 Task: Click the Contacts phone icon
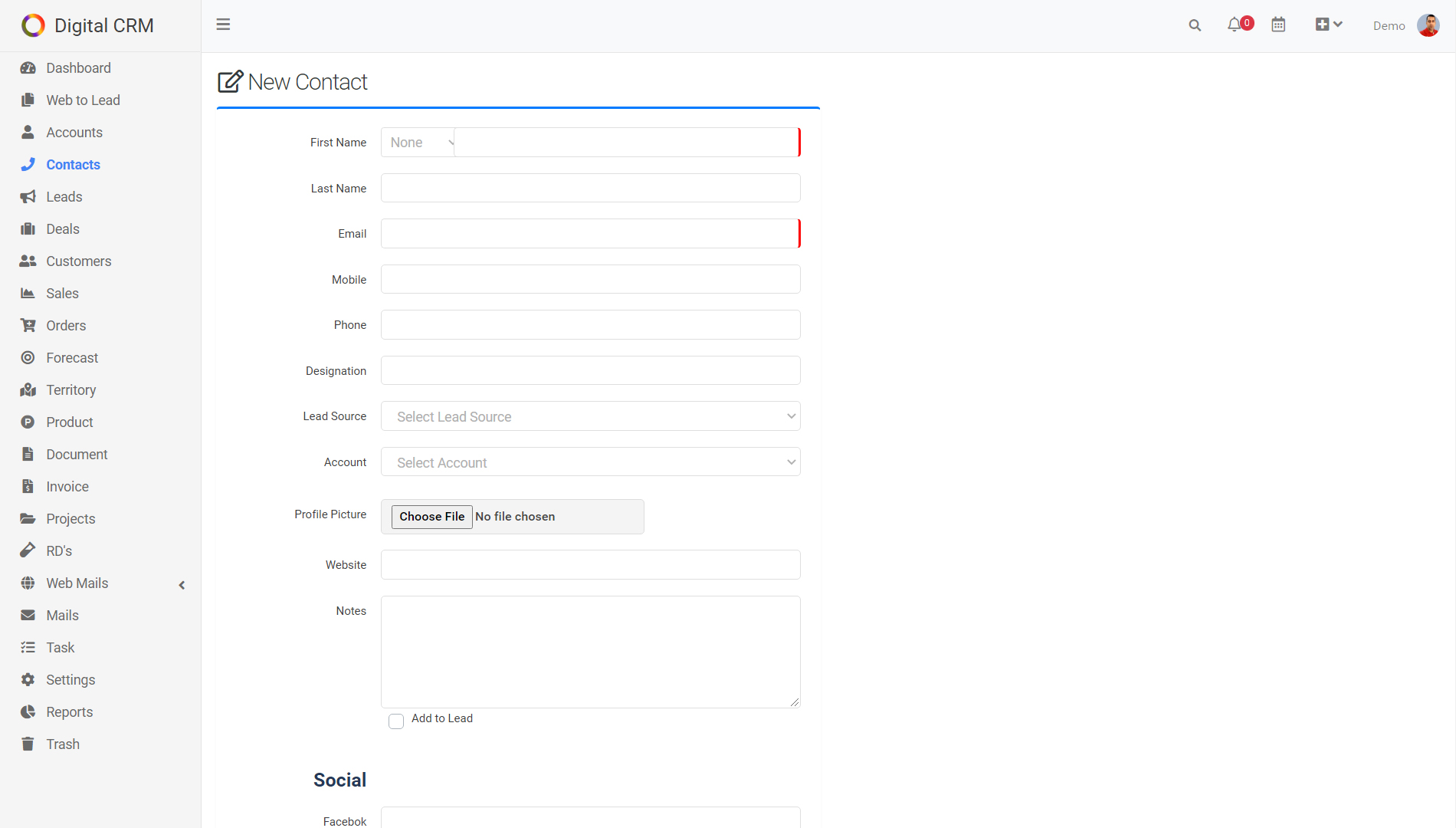(28, 165)
